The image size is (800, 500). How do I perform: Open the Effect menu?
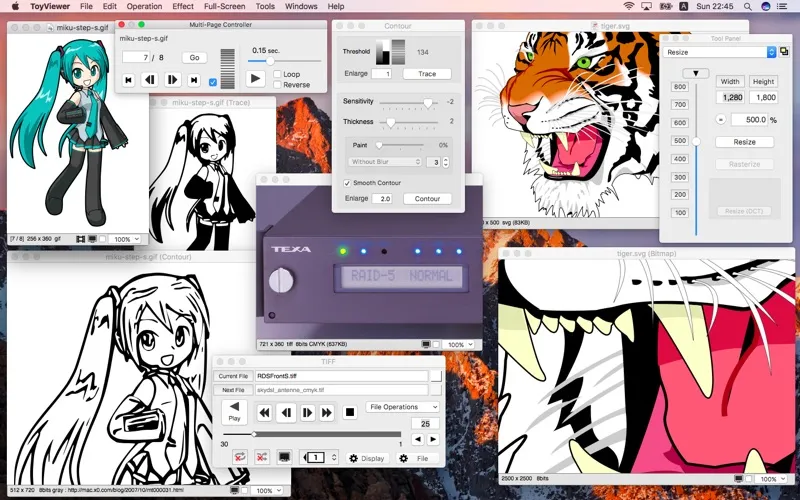pos(183,6)
